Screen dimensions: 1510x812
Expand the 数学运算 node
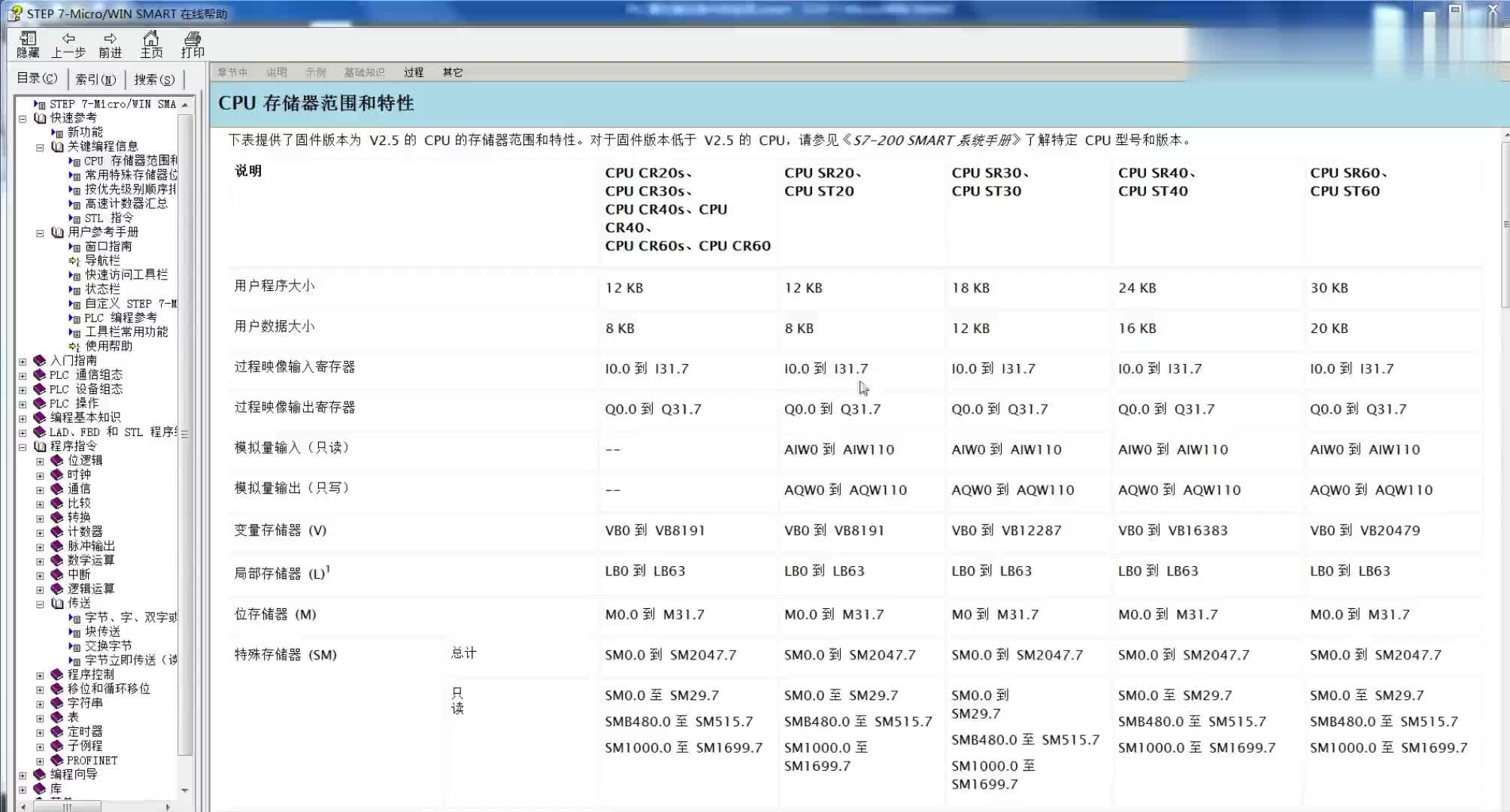pyautogui.click(x=40, y=562)
